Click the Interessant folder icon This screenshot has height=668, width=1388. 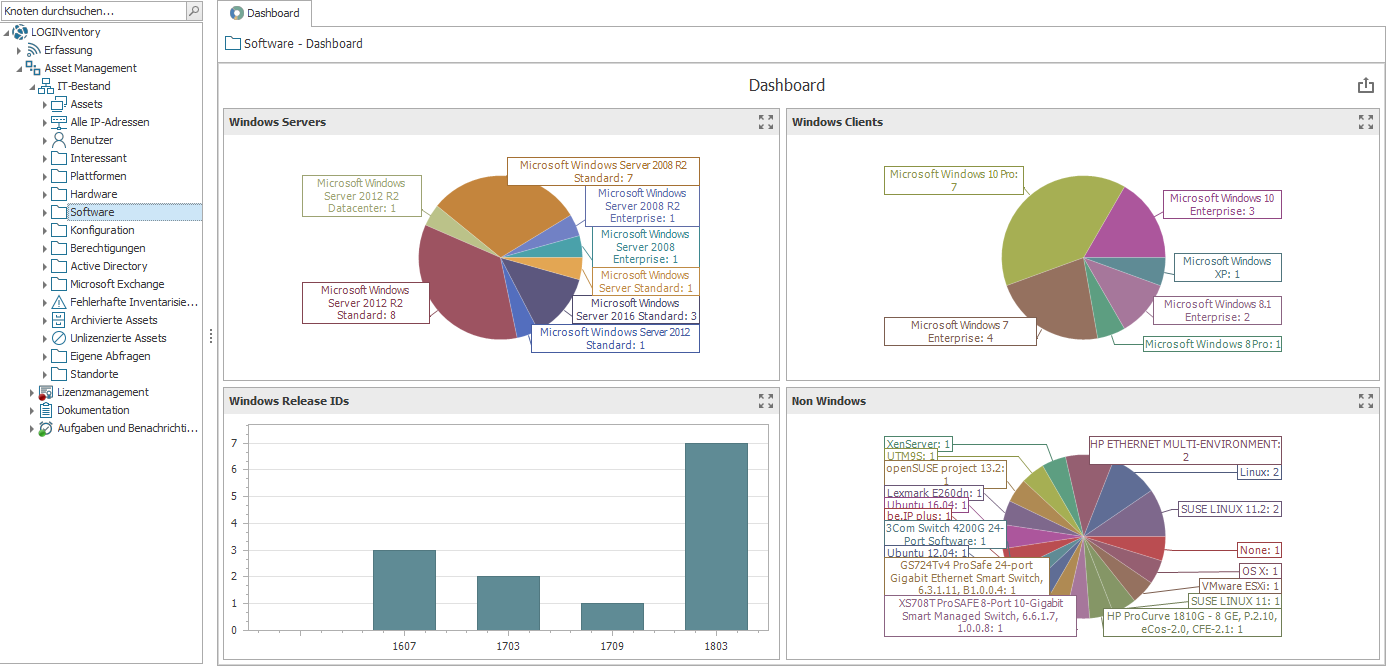pyautogui.click(x=59, y=158)
